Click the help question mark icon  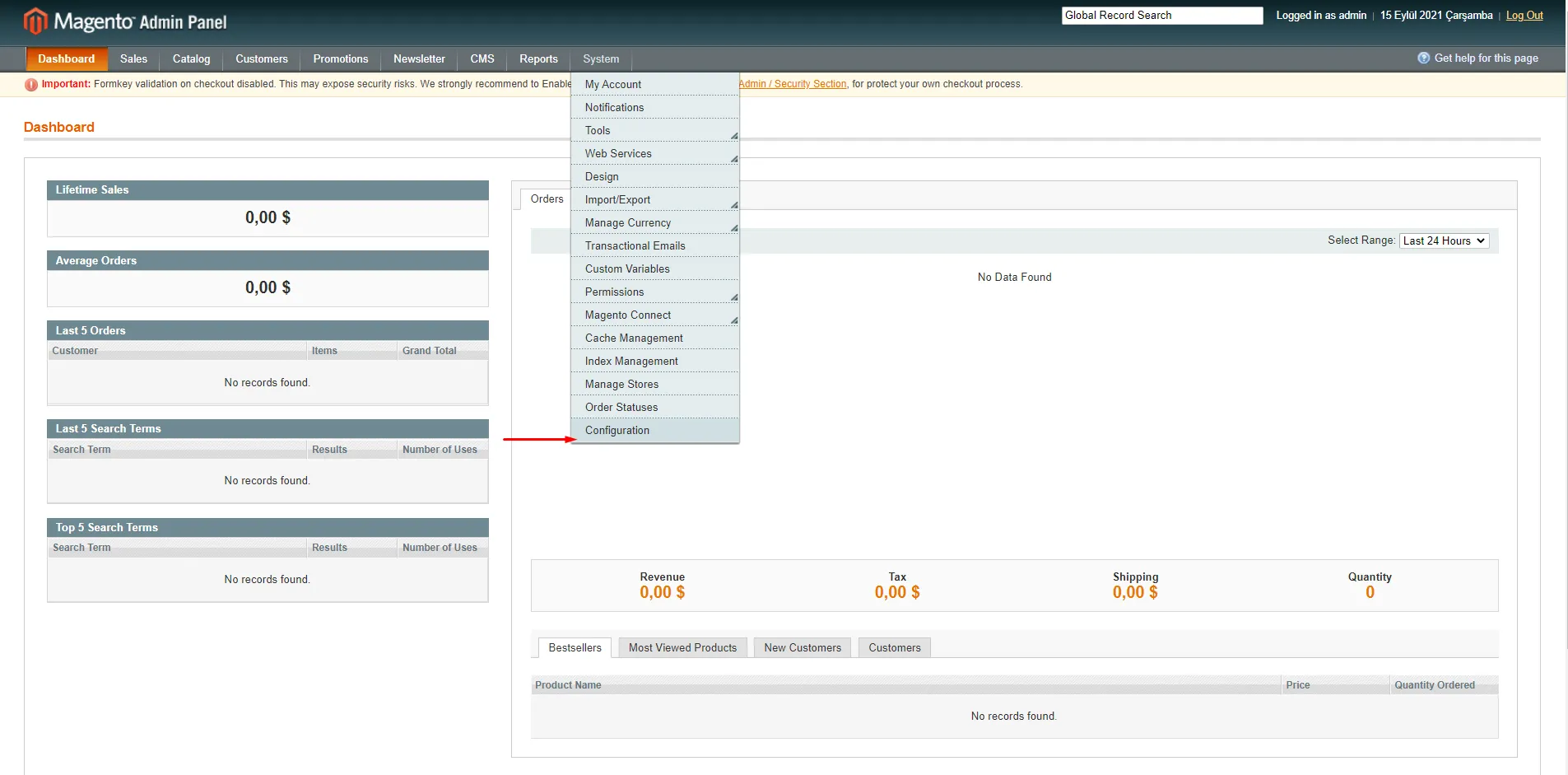coord(1423,58)
